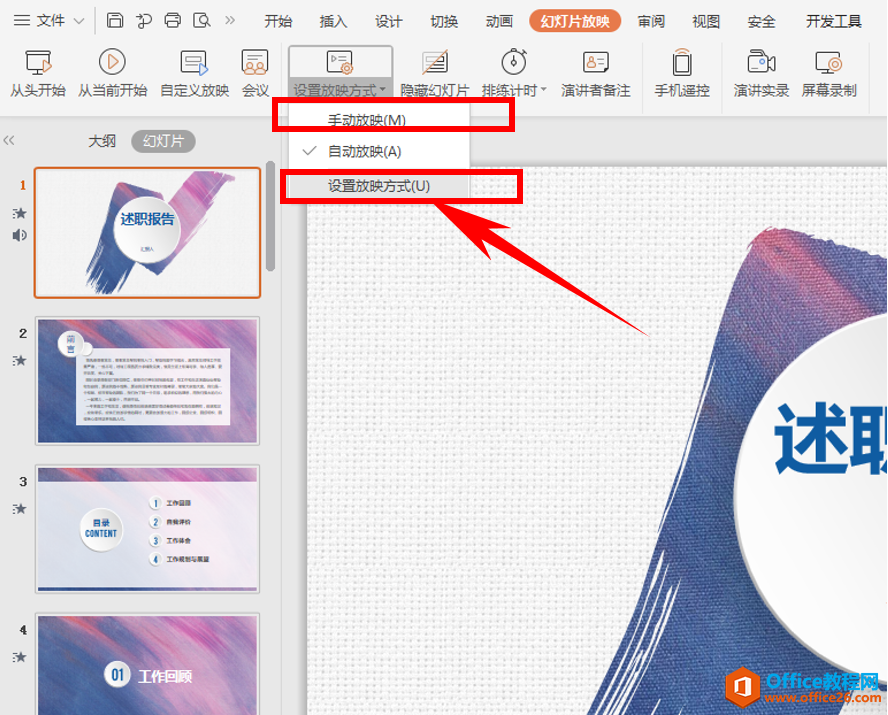Start slideshow from current slide (从当前开始)
The width and height of the screenshot is (888, 715).
pos(112,74)
